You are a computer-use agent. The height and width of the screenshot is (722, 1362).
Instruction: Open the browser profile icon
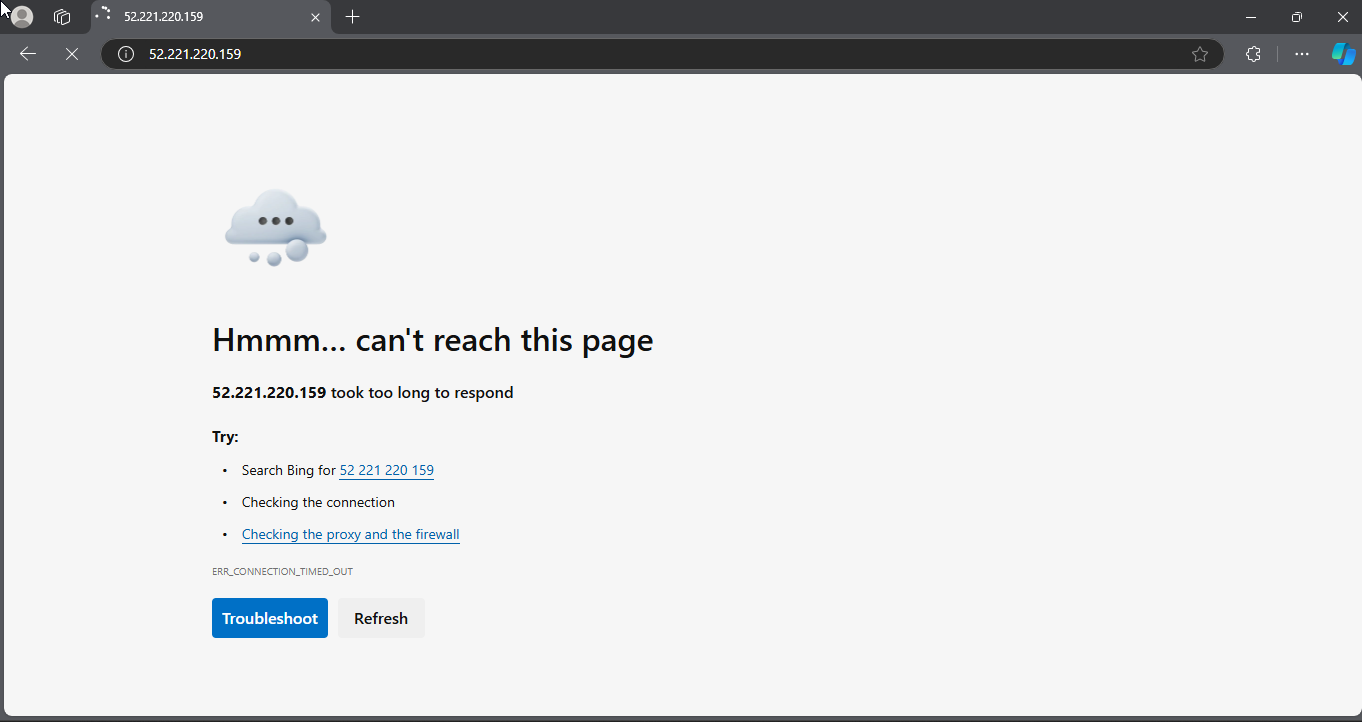coord(22,17)
